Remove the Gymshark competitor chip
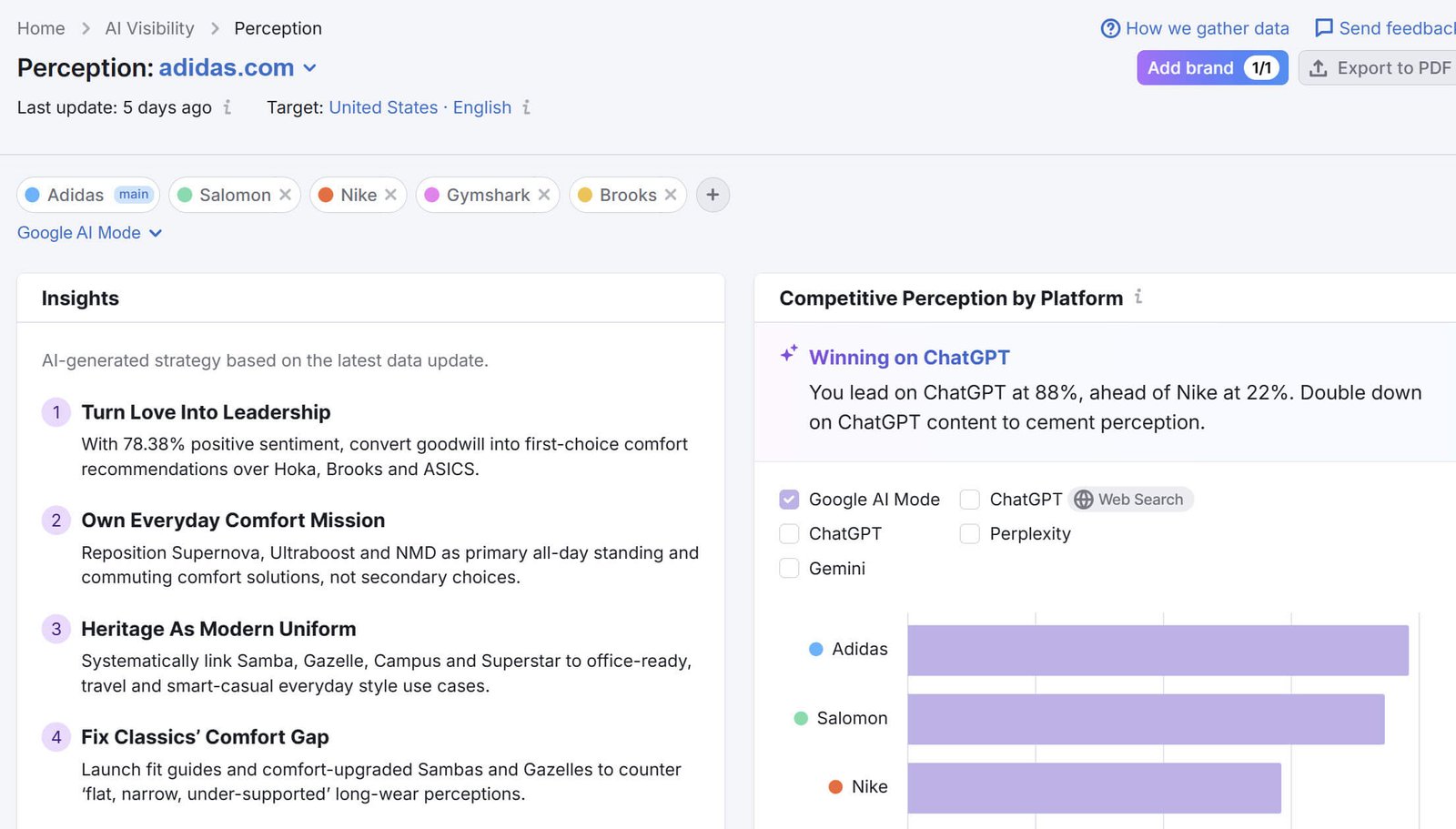Viewport: 1456px width, 829px height. tap(544, 195)
